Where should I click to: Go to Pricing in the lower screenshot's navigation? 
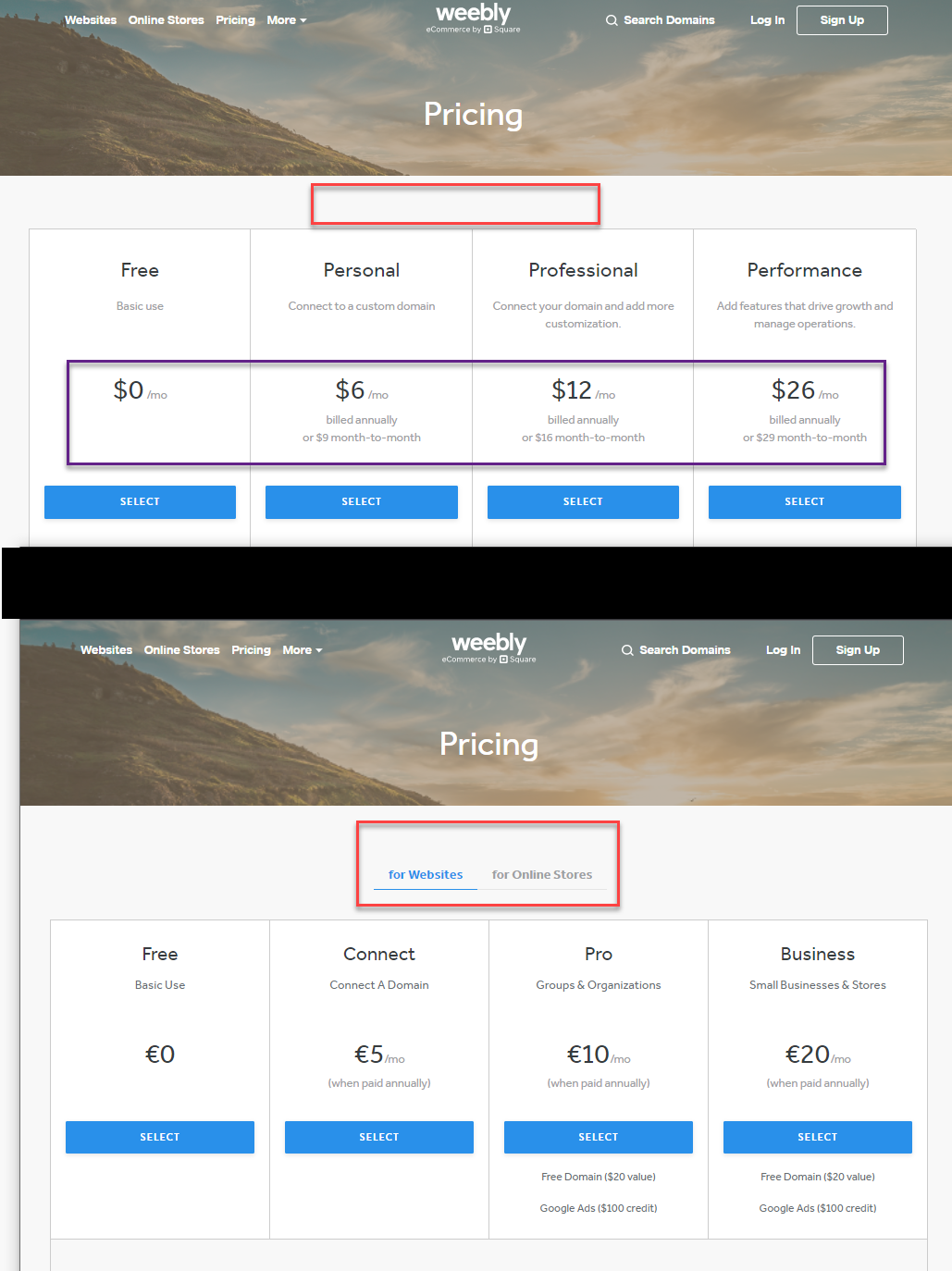(252, 650)
